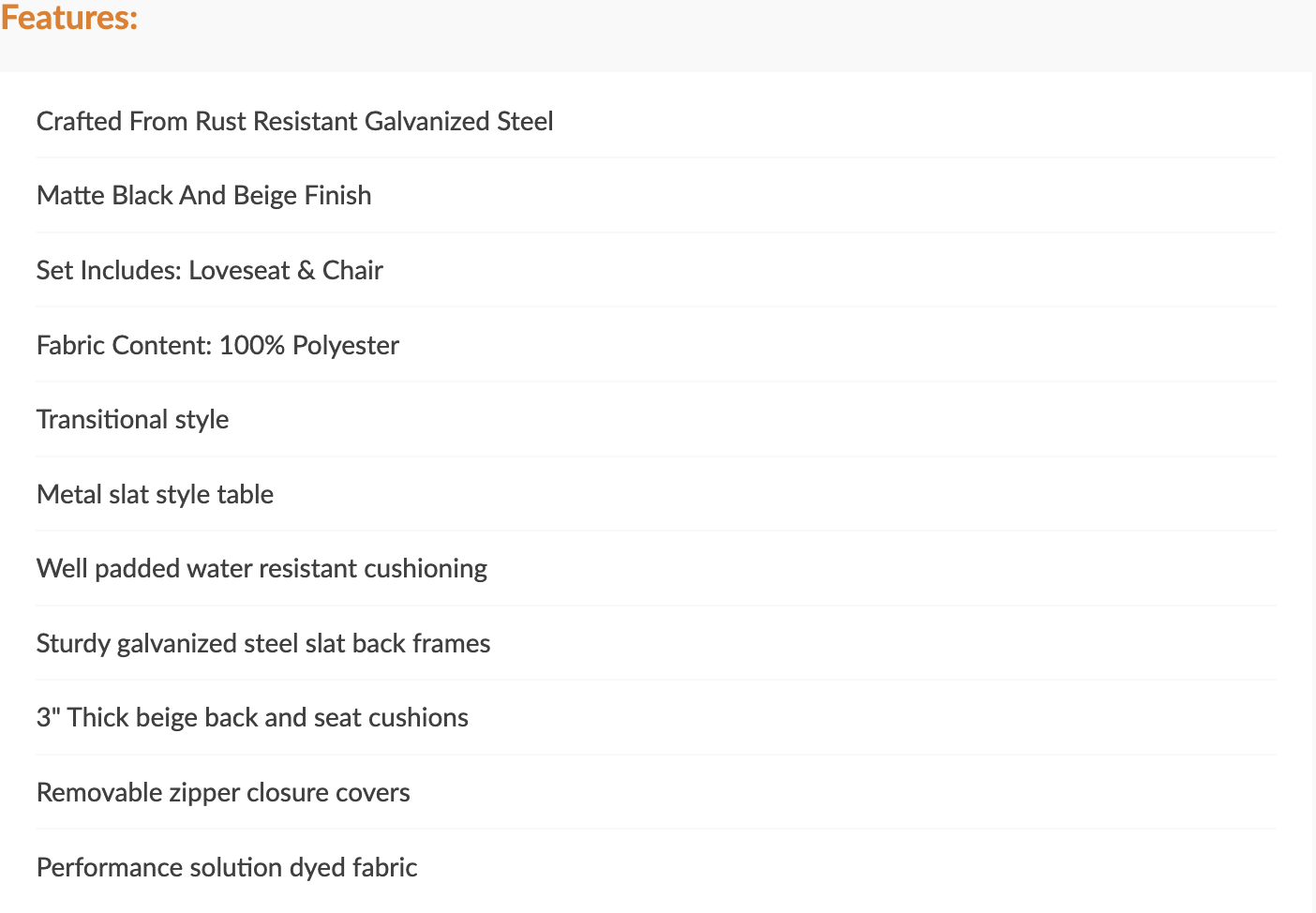Click the ampersand between Loveseat and Chair
Viewport: 1316px width, 913px height.
(307, 270)
